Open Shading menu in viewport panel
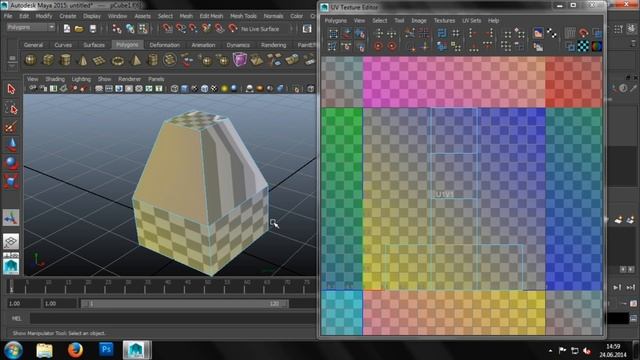The image size is (640, 360). pos(55,79)
